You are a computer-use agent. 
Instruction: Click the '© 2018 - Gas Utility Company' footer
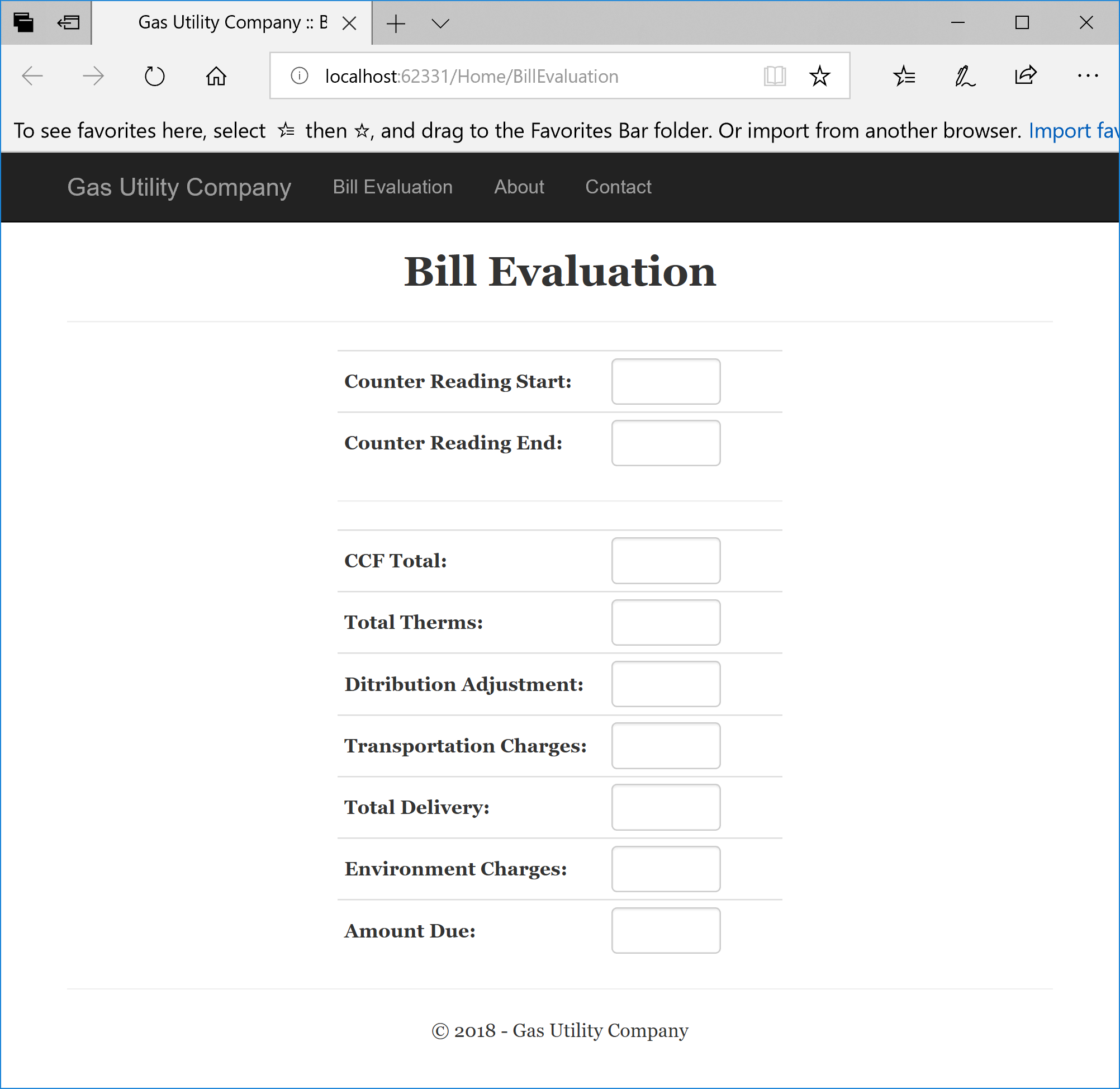(559, 1031)
